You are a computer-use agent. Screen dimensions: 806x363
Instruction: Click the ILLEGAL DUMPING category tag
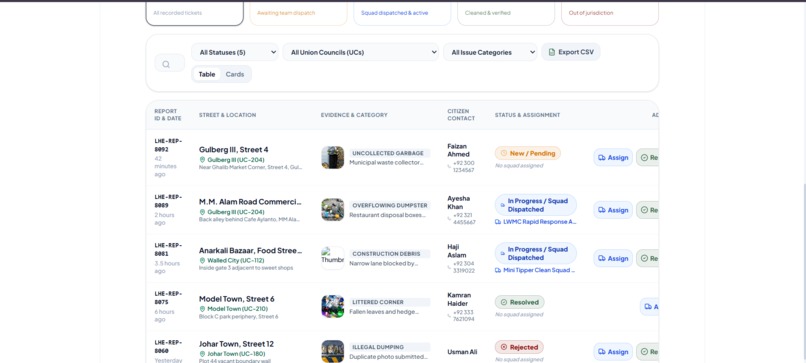(390, 347)
